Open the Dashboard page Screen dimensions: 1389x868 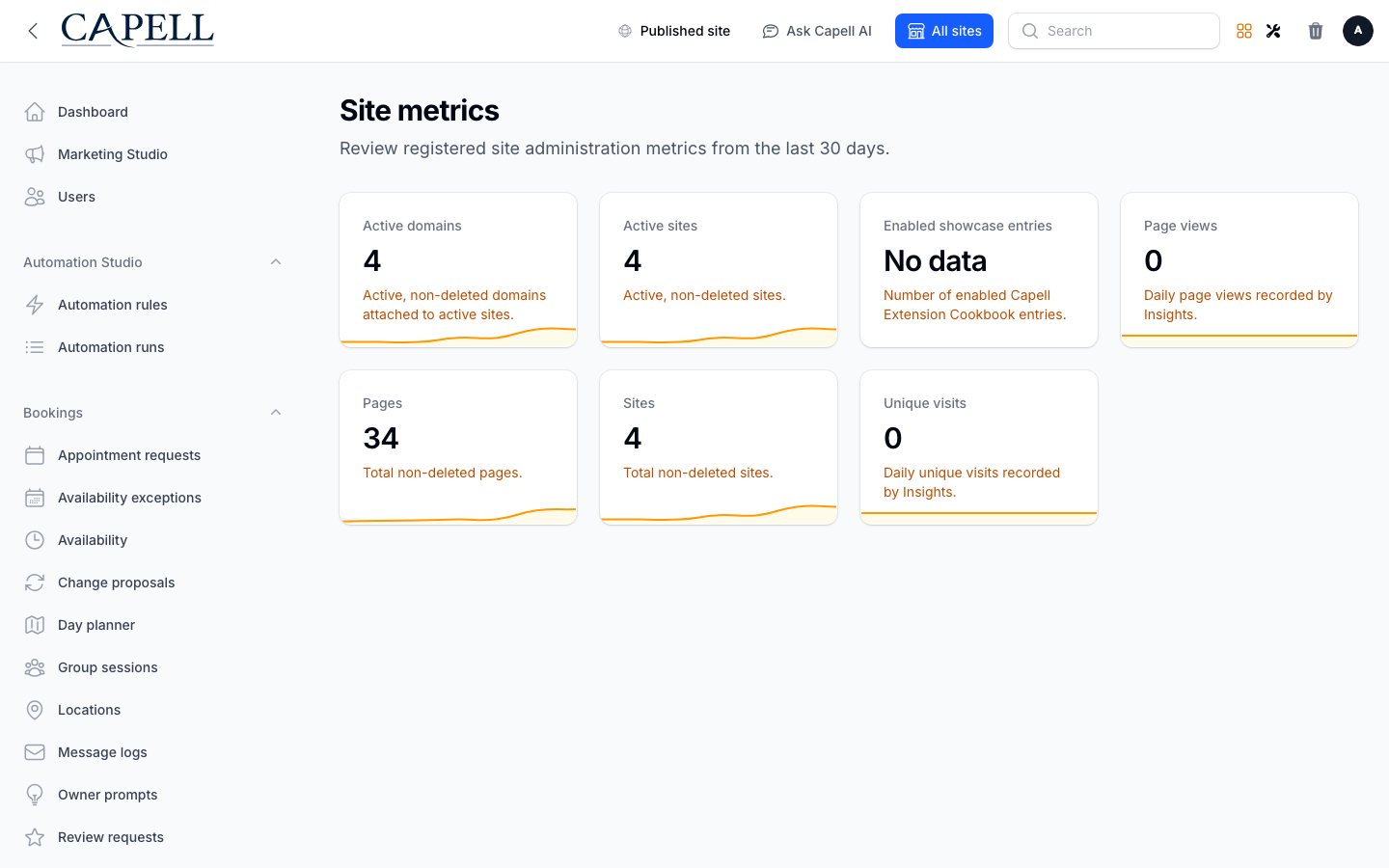[x=154, y=112]
